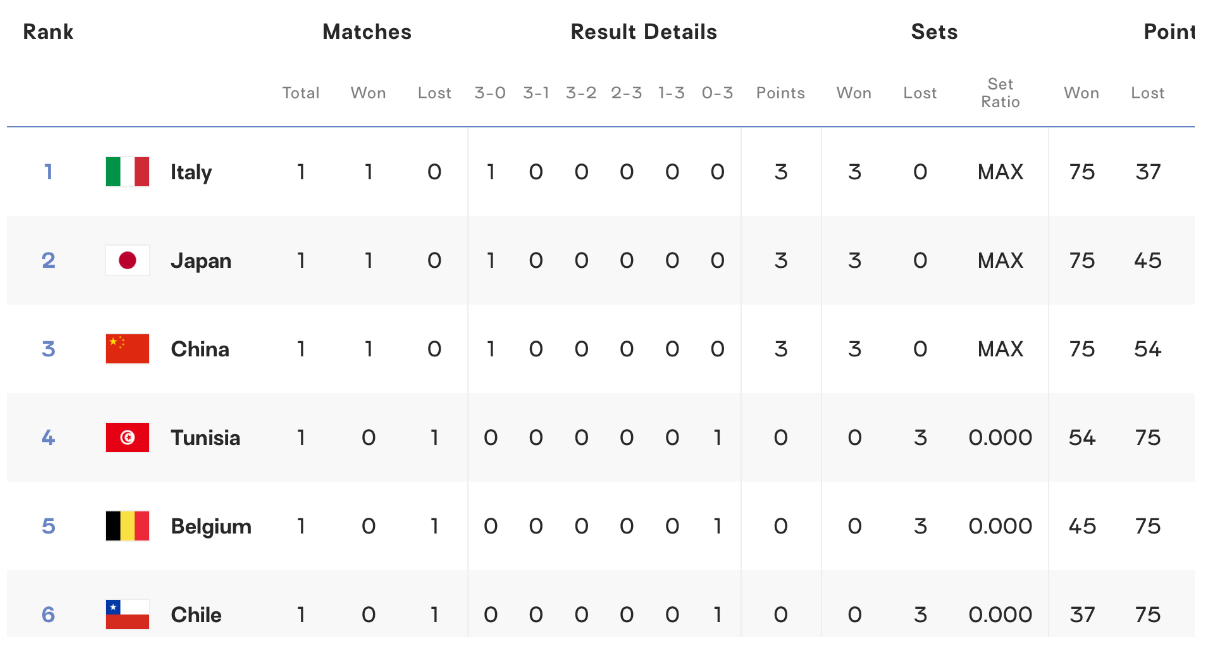The height and width of the screenshot is (656, 1216).
Task: Click rank number 1 for Italy
Action: click(x=48, y=172)
